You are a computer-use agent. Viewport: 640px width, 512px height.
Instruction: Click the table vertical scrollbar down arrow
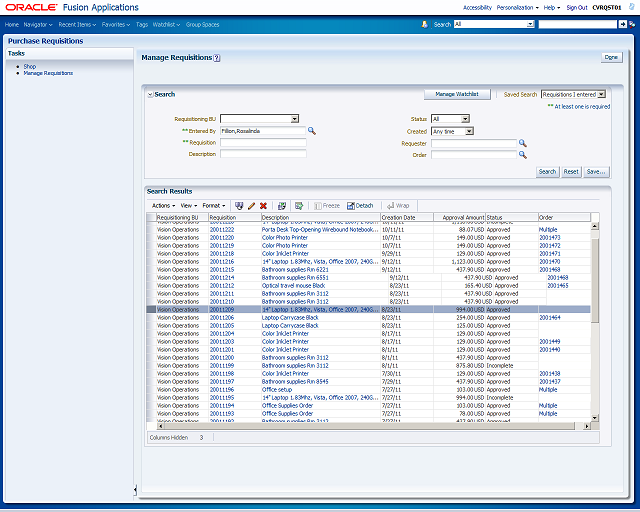click(595, 418)
